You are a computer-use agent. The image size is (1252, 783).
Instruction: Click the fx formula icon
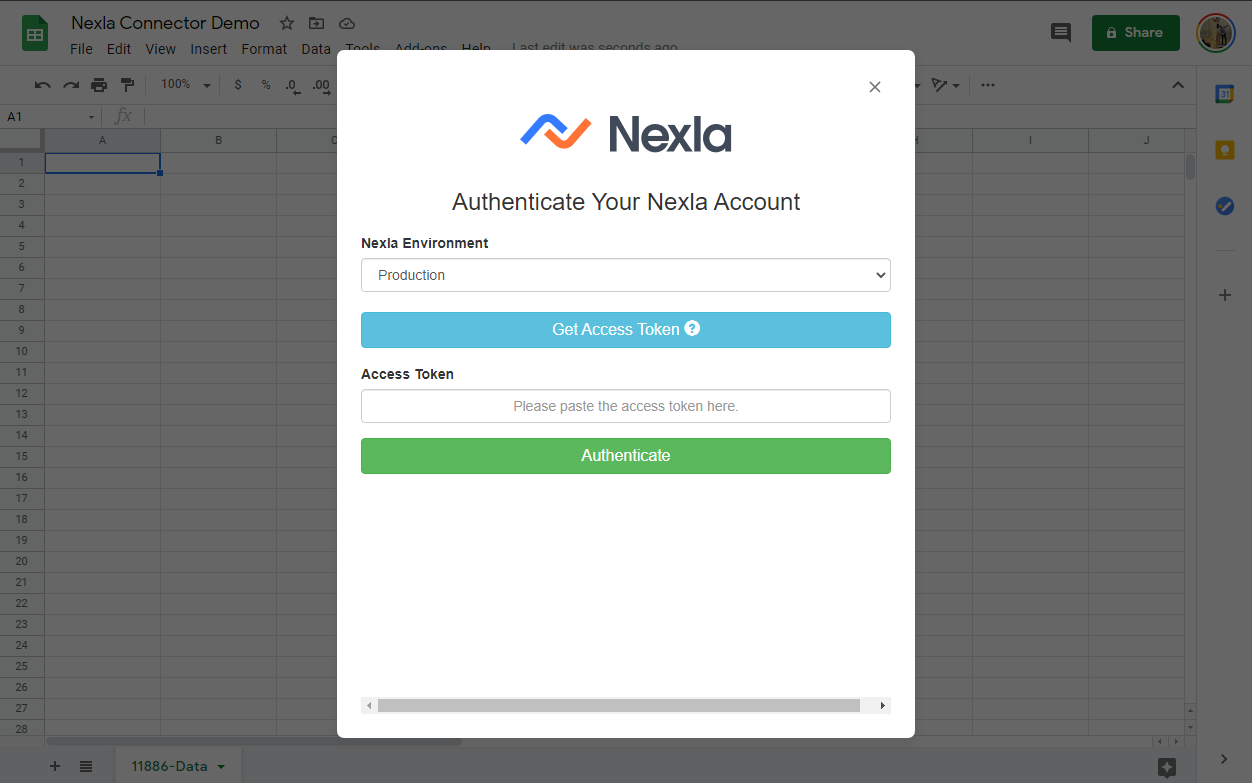123,117
